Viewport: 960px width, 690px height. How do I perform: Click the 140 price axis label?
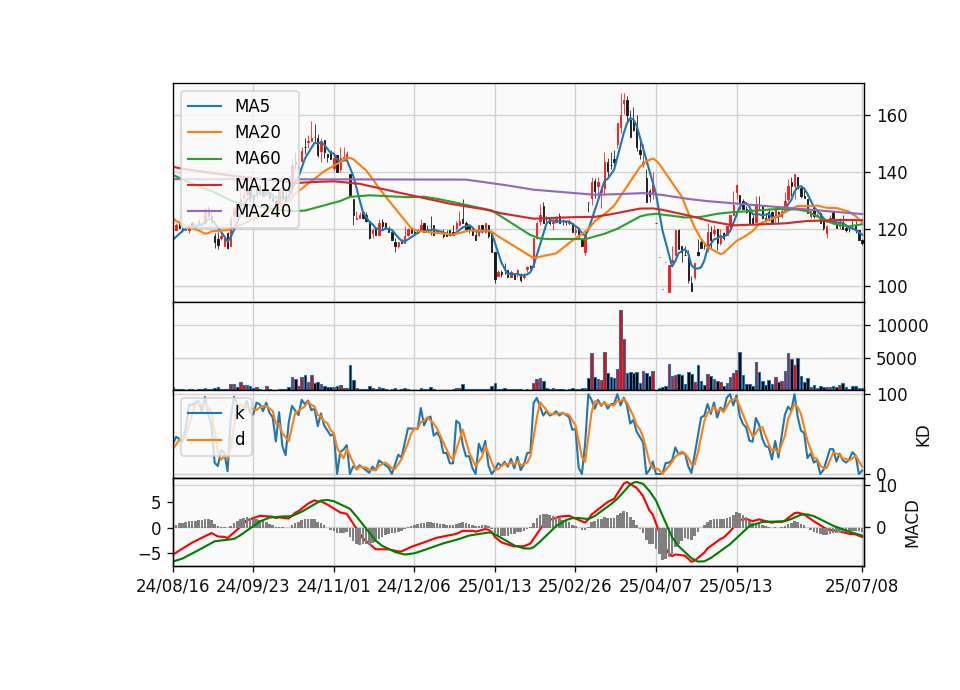click(892, 173)
